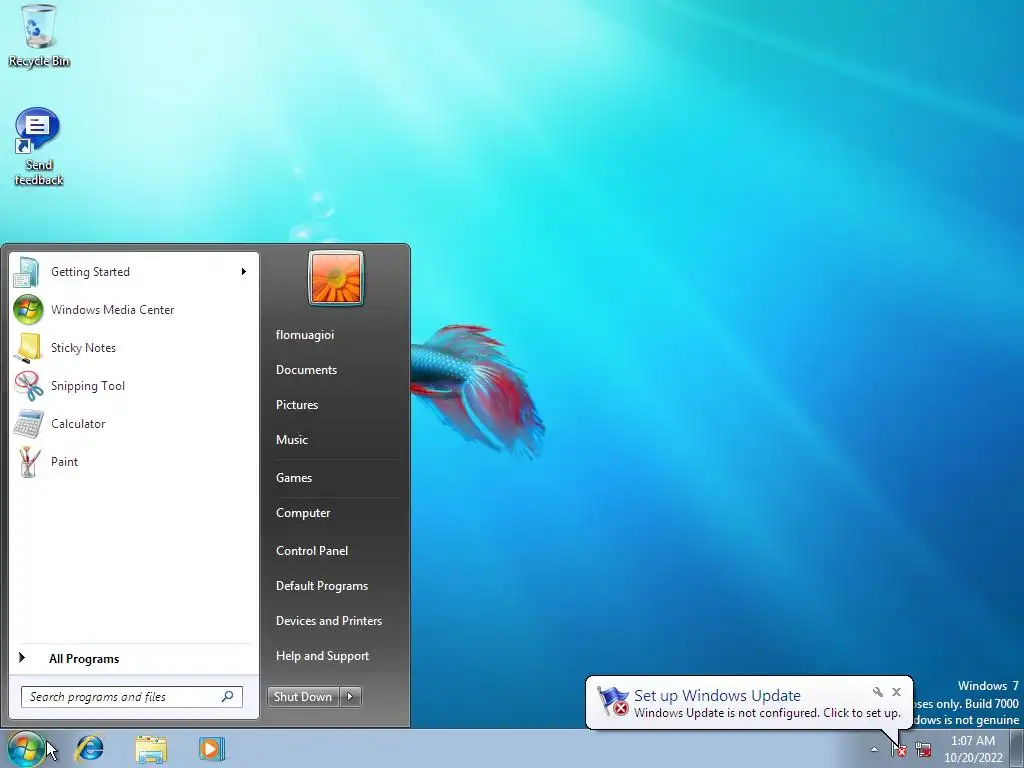This screenshot has width=1024, height=768.
Task: Open Windows Explorer folder icon on taskbar
Action: [x=151, y=749]
